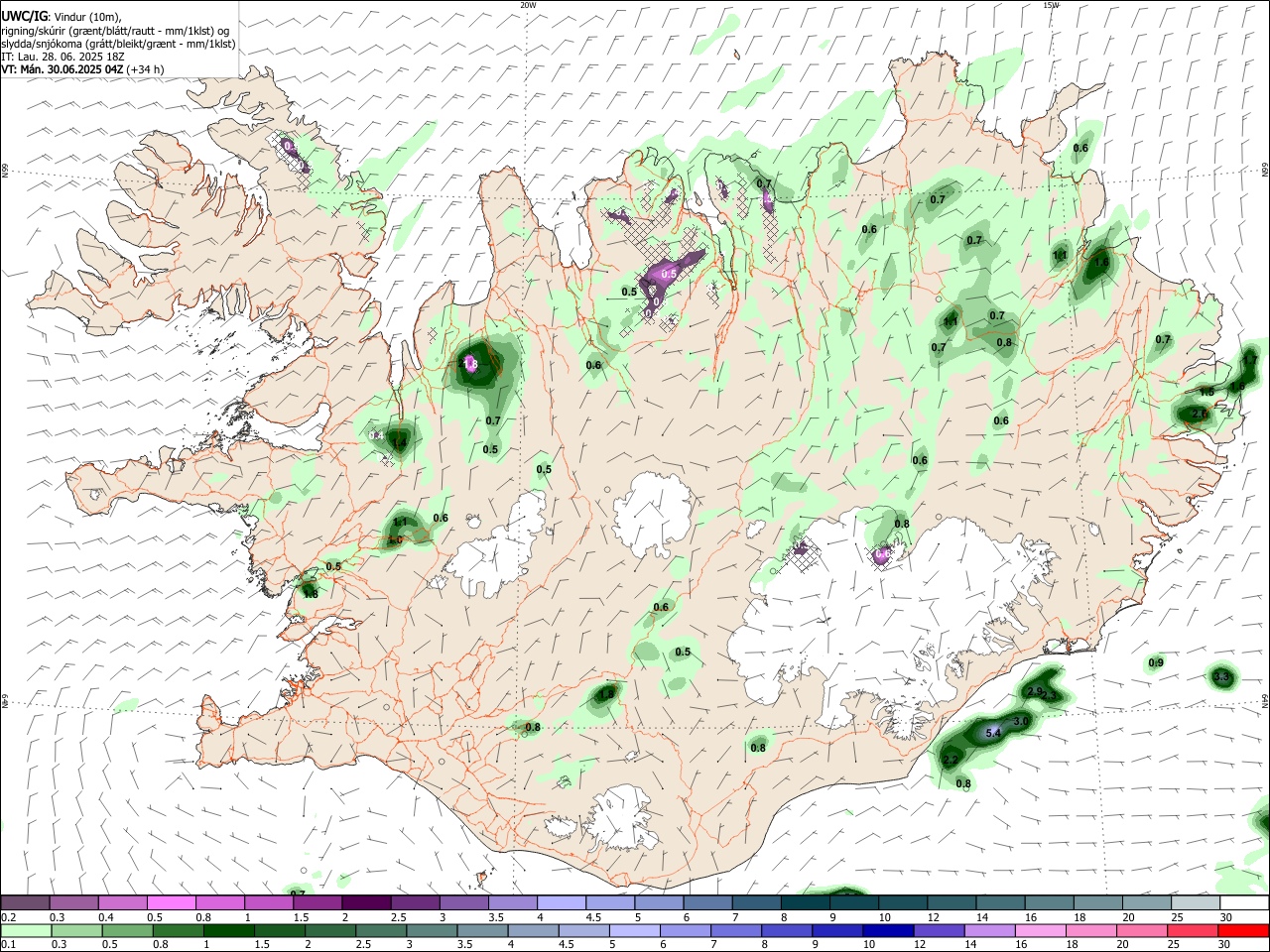Pick the lightest green rain swatch at 0.1
This screenshot has width=1270, height=952.
pos(25,930)
